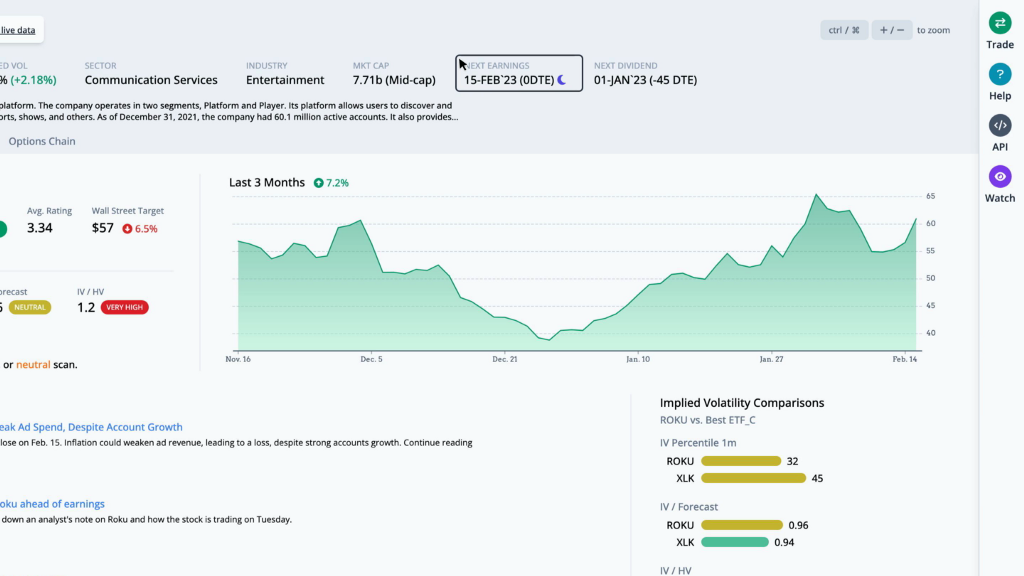
Task: Click the ROKU IV Percentile bar
Action: click(x=740, y=461)
